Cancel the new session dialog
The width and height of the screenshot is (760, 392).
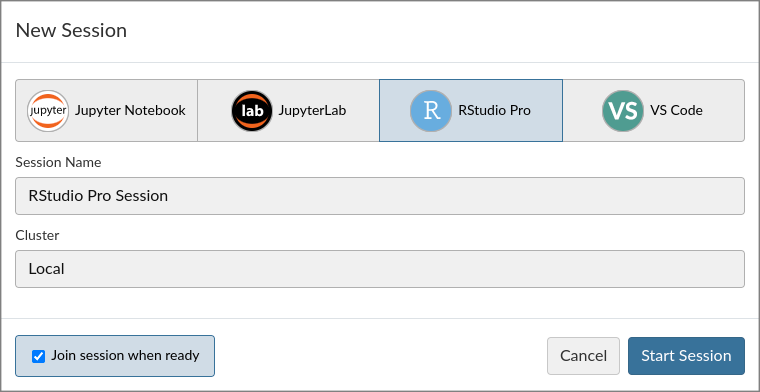point(584,356)
